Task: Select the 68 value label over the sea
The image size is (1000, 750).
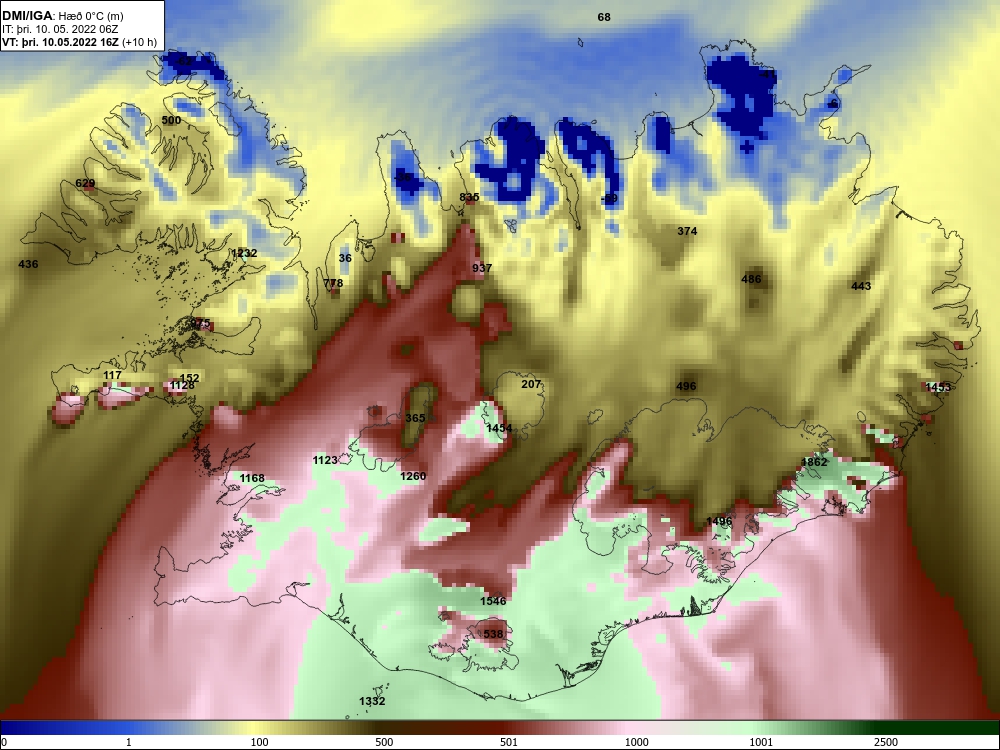Action: tap(604, 17)
